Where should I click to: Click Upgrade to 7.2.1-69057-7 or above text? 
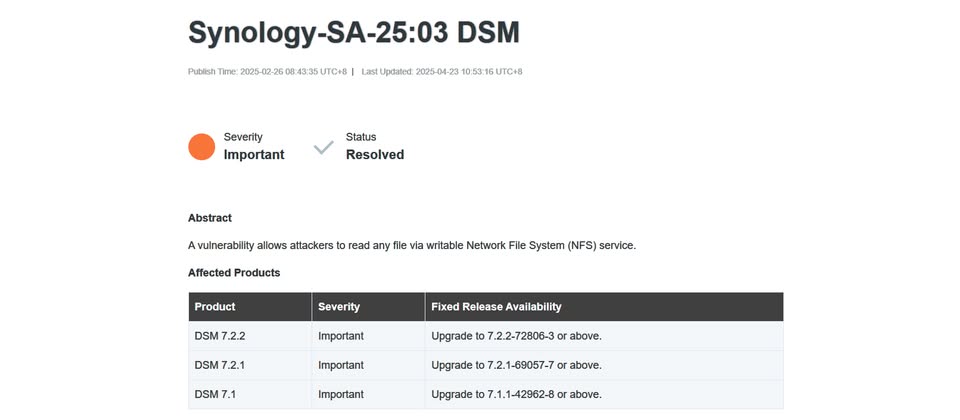pyautogui.click(x=517, y=365)
